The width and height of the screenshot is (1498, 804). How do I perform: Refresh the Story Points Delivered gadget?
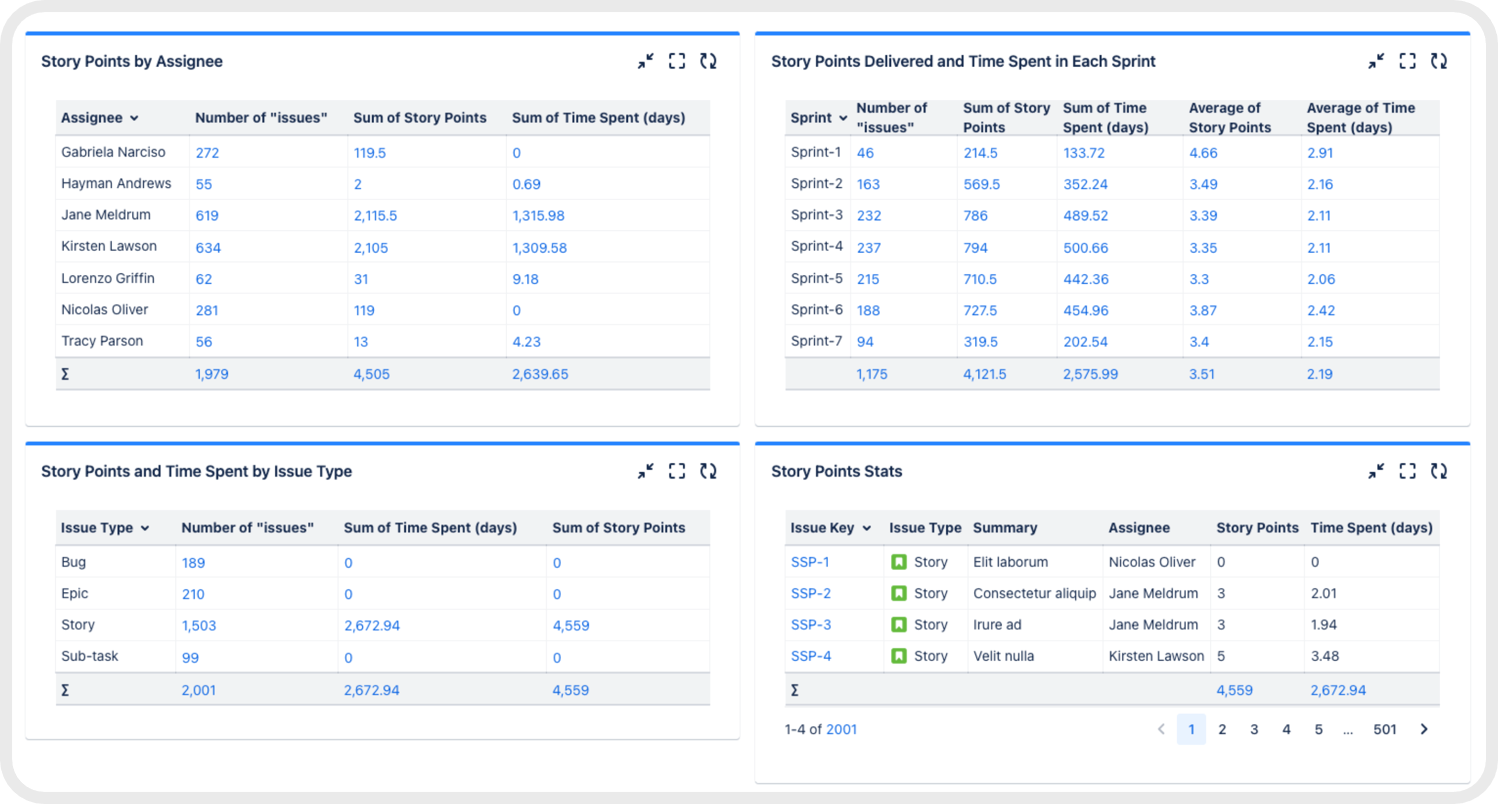tap(1439, 61)
